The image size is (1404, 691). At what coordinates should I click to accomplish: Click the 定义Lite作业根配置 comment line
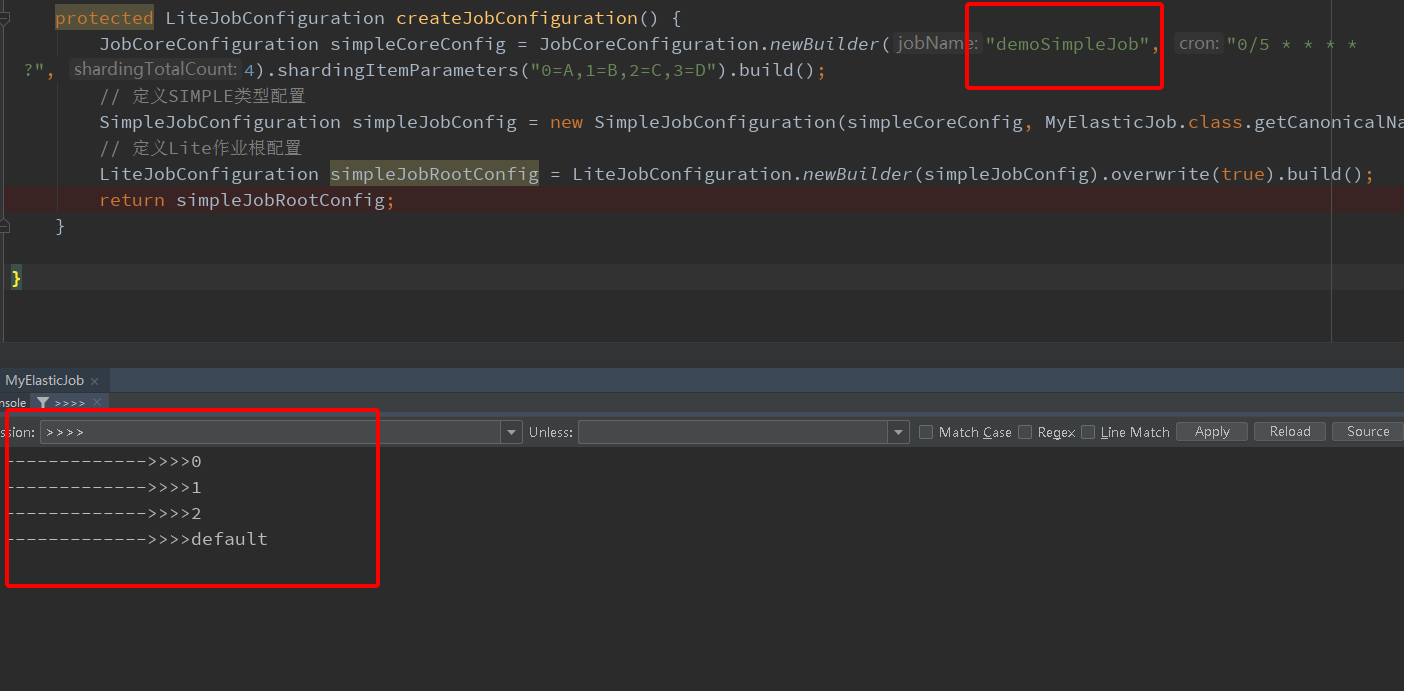200,148
